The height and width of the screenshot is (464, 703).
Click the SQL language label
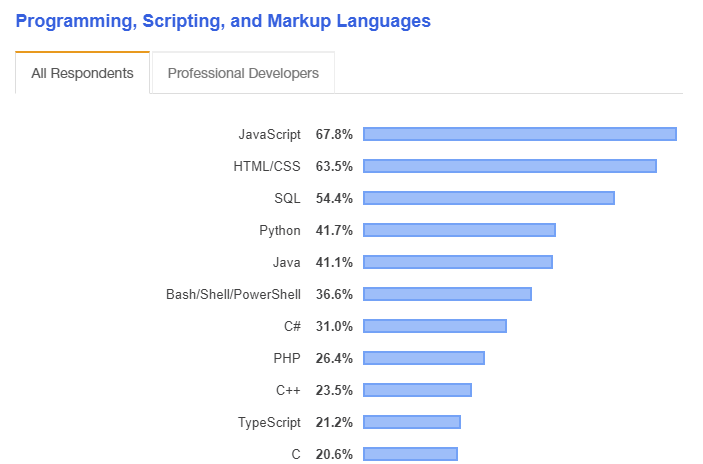287,198
